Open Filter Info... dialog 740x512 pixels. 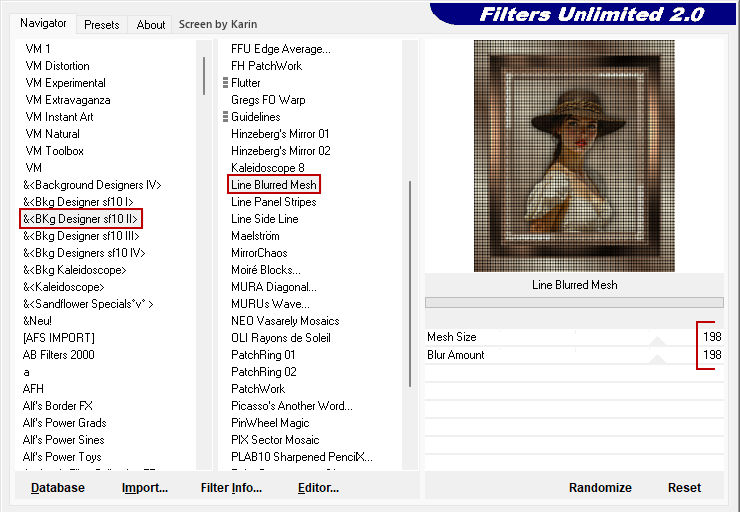231,488
